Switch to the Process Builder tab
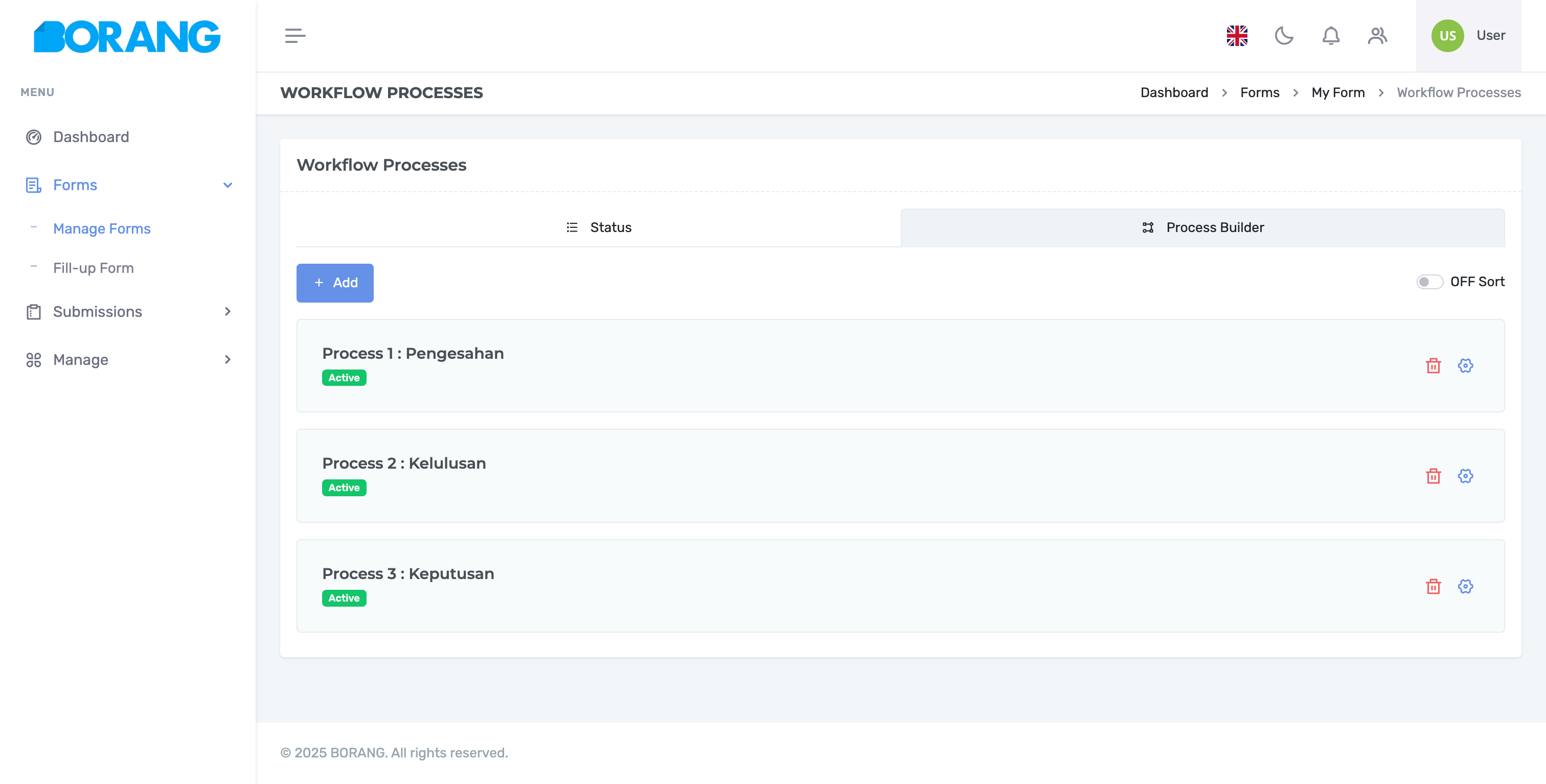The width and height of the screenshot is (1546, 784). click(1202, 227)
